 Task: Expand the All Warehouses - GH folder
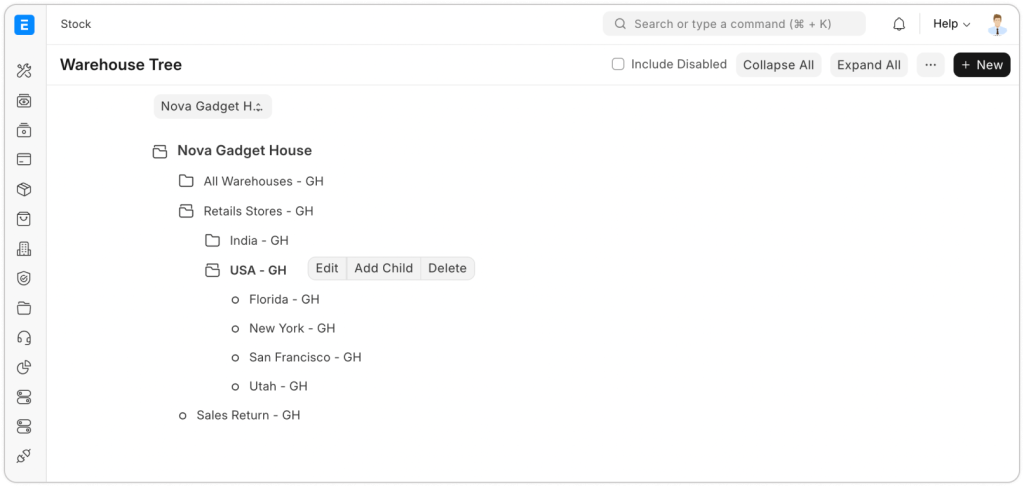186,182
